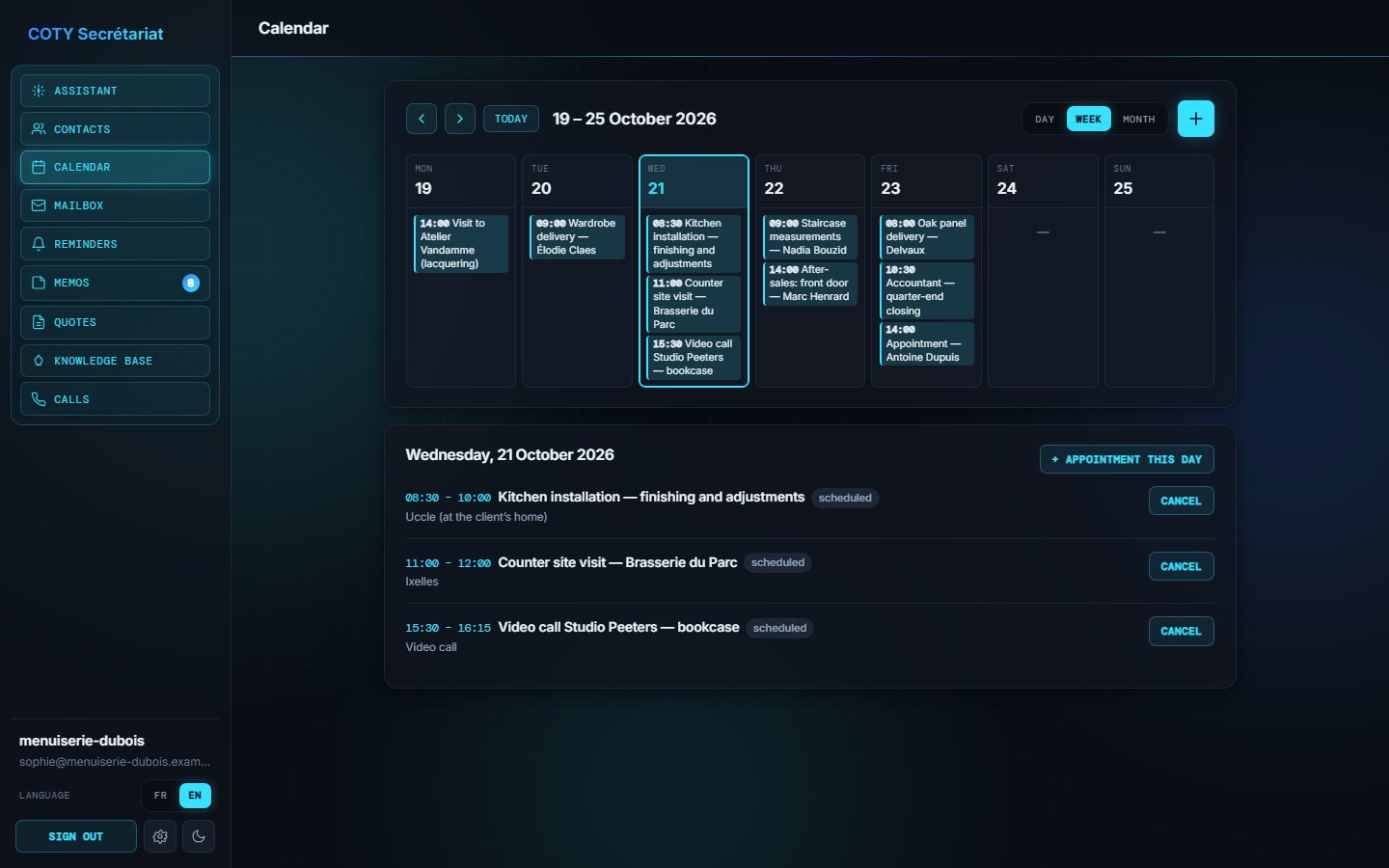Open the Contacts section in the sidebar

click(115, 129)
